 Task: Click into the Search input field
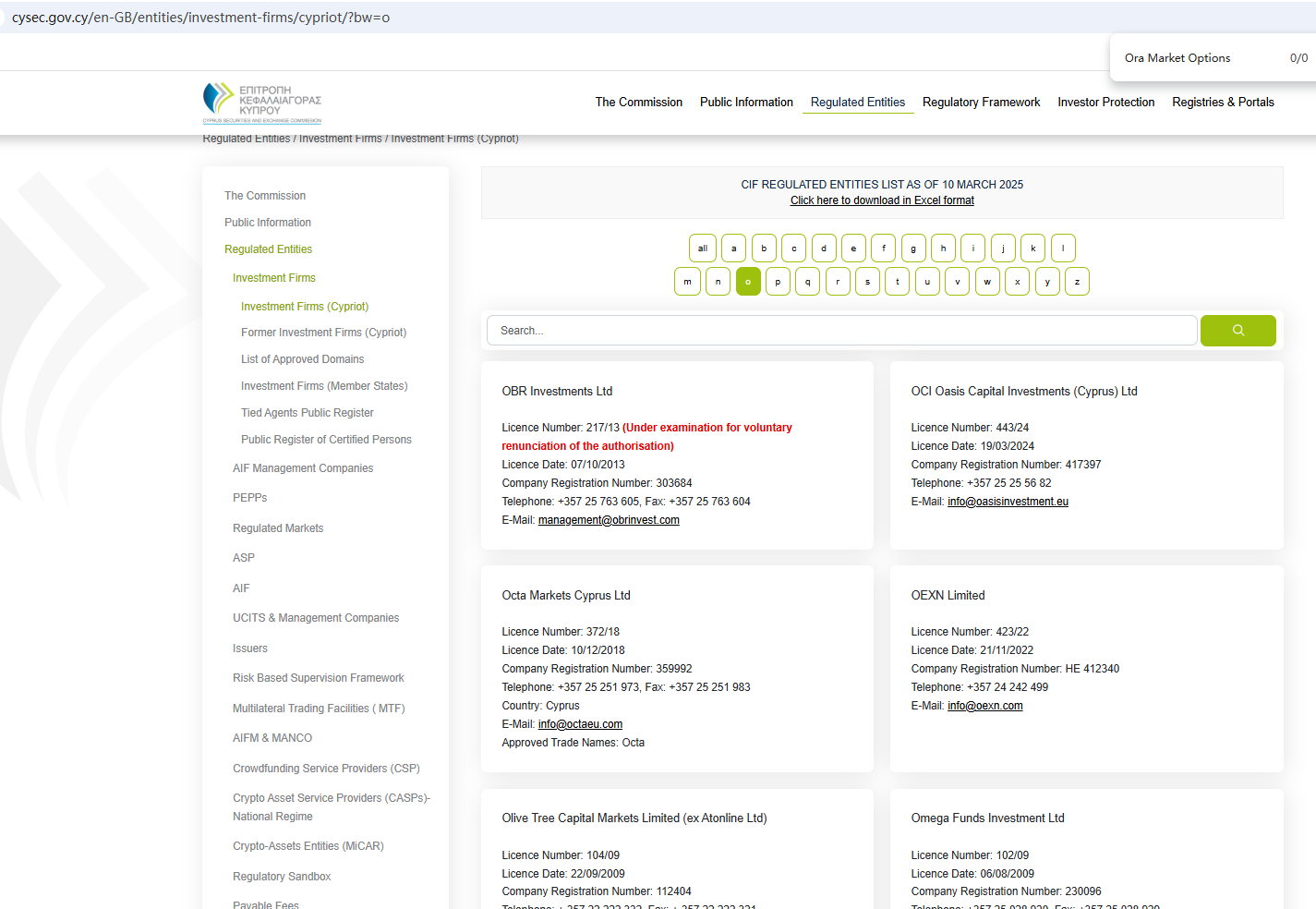point(840,331)
